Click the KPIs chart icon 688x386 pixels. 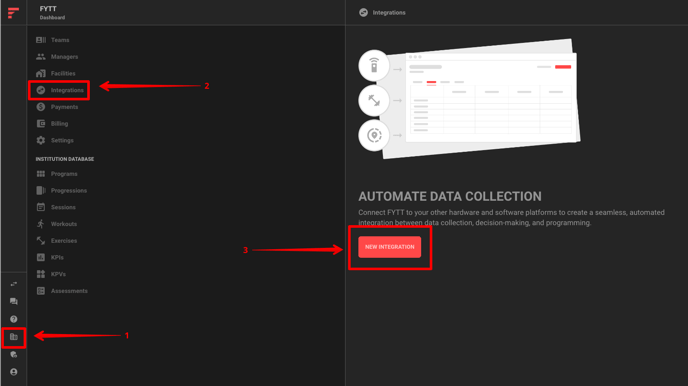point(41,257)
